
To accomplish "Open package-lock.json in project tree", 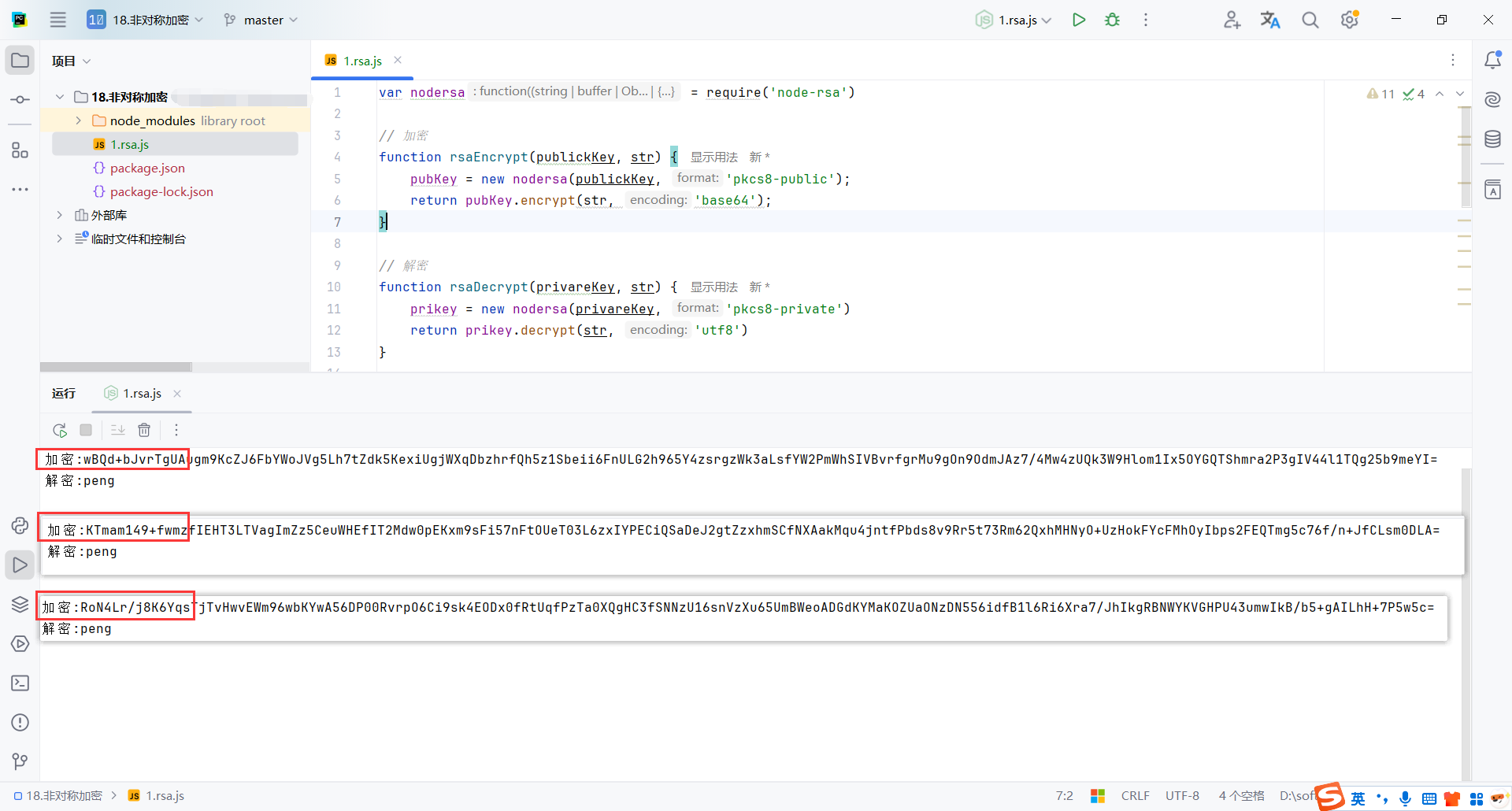I will click(161, 191).
